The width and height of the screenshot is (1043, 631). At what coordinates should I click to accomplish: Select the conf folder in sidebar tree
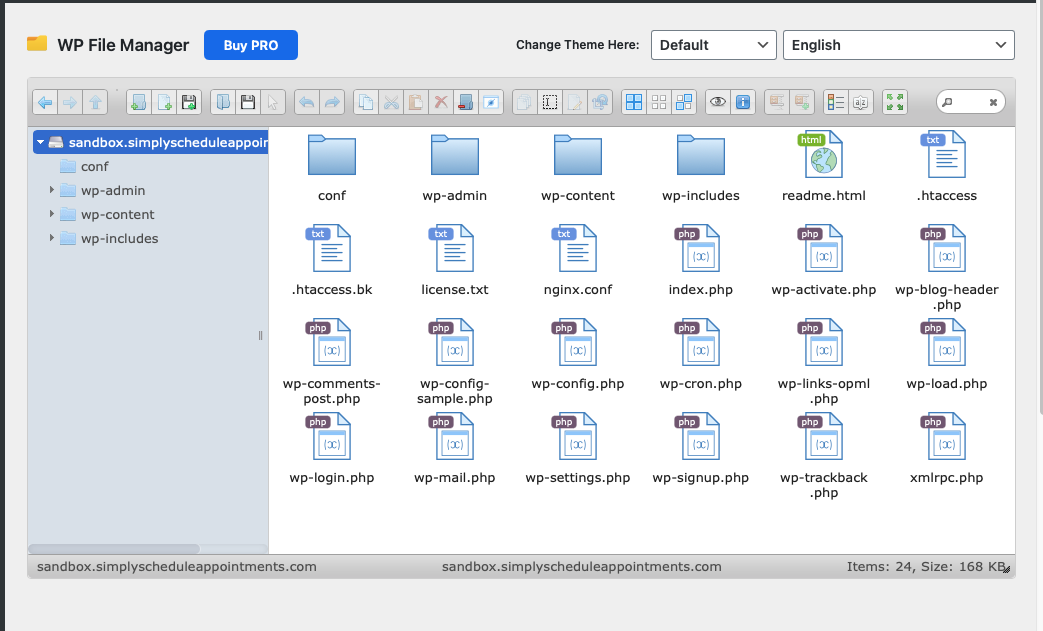pos(94,166)
